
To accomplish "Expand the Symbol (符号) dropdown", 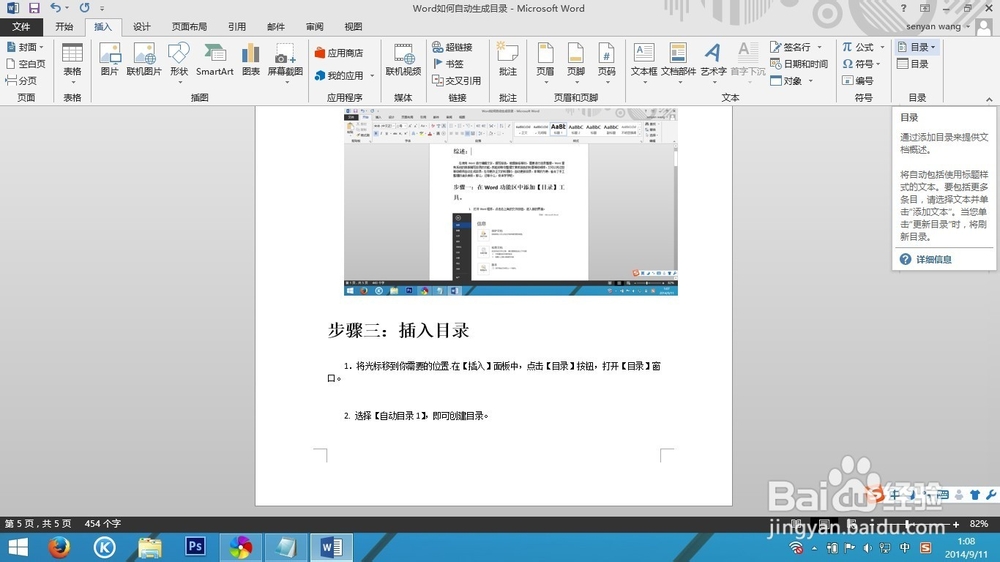I will coord(879,64).
